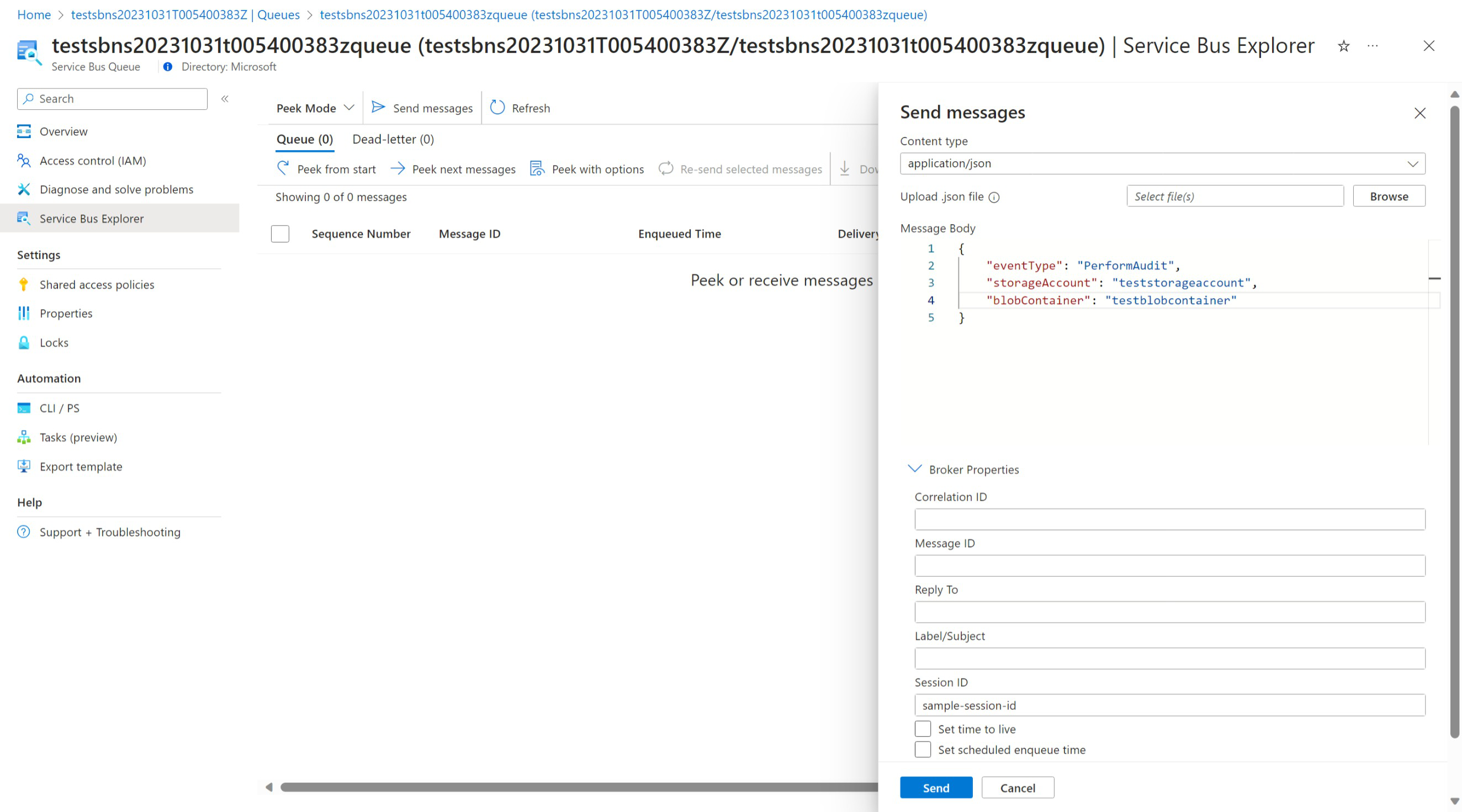
Task: Check the message row select checkbox
Action: click(280, 233)
